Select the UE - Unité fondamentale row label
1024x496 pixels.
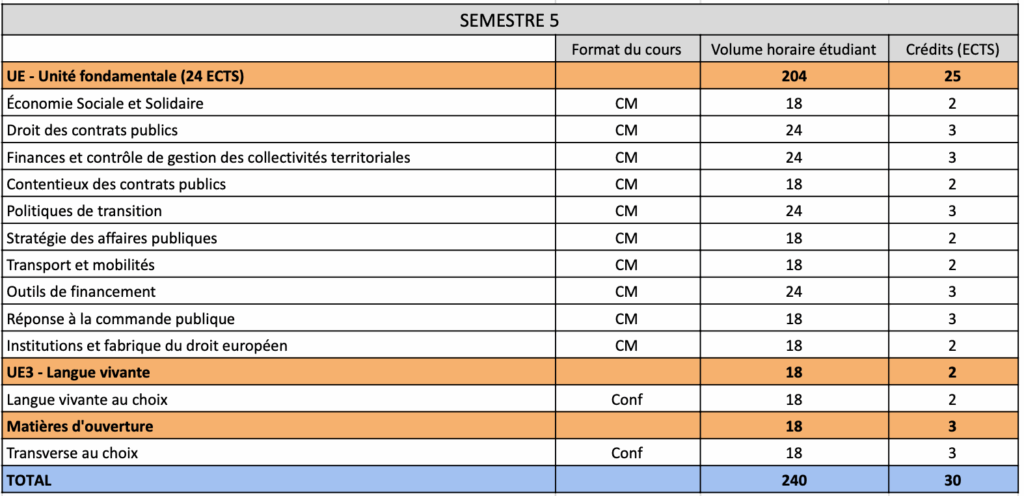click(x=126, y=75)
